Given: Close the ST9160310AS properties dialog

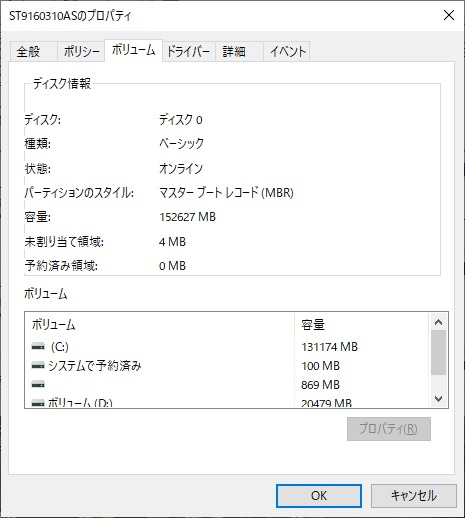Looking at the screenshot, I should click(449, 15).
